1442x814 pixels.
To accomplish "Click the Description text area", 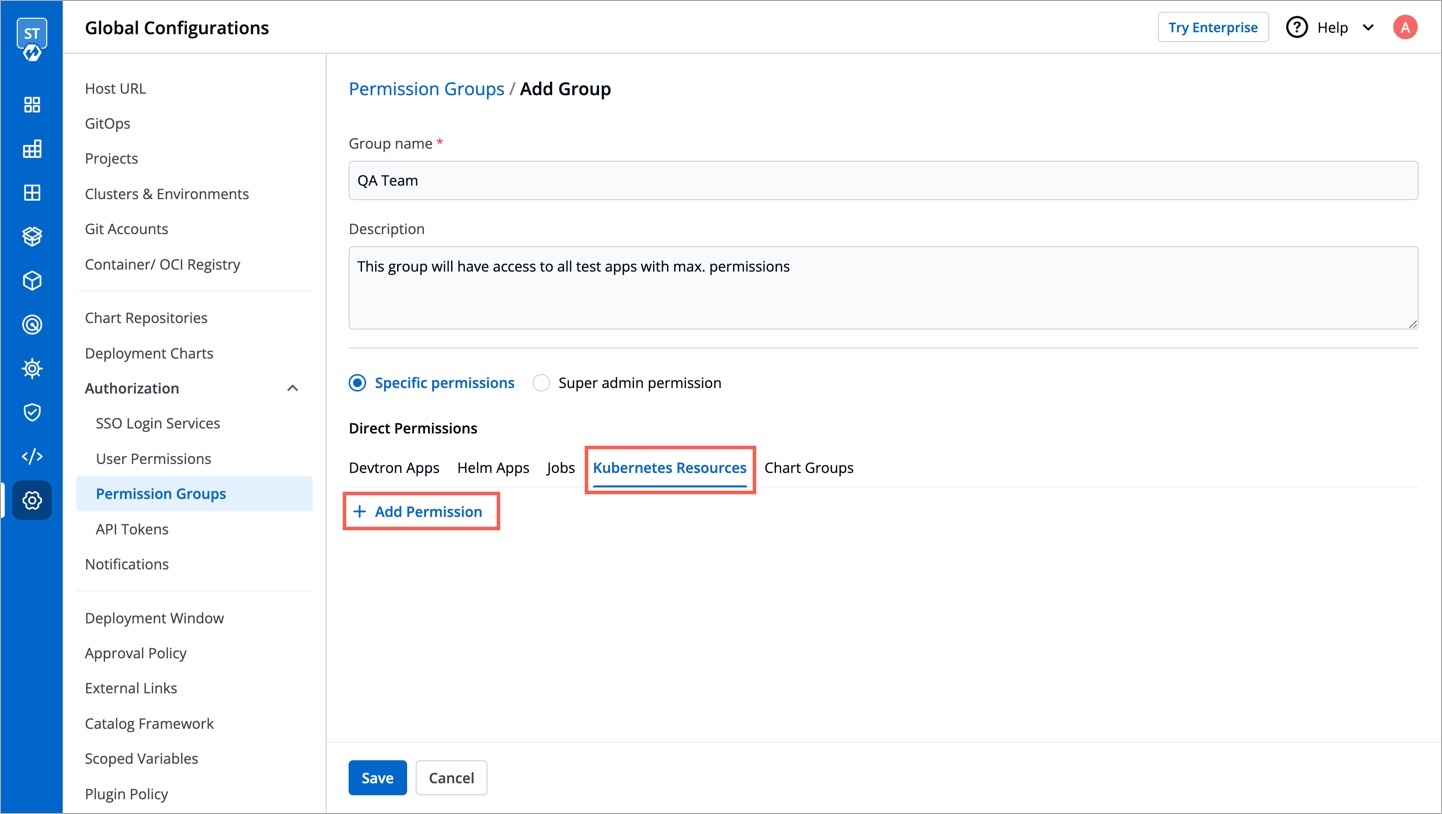I will point(883,288).
